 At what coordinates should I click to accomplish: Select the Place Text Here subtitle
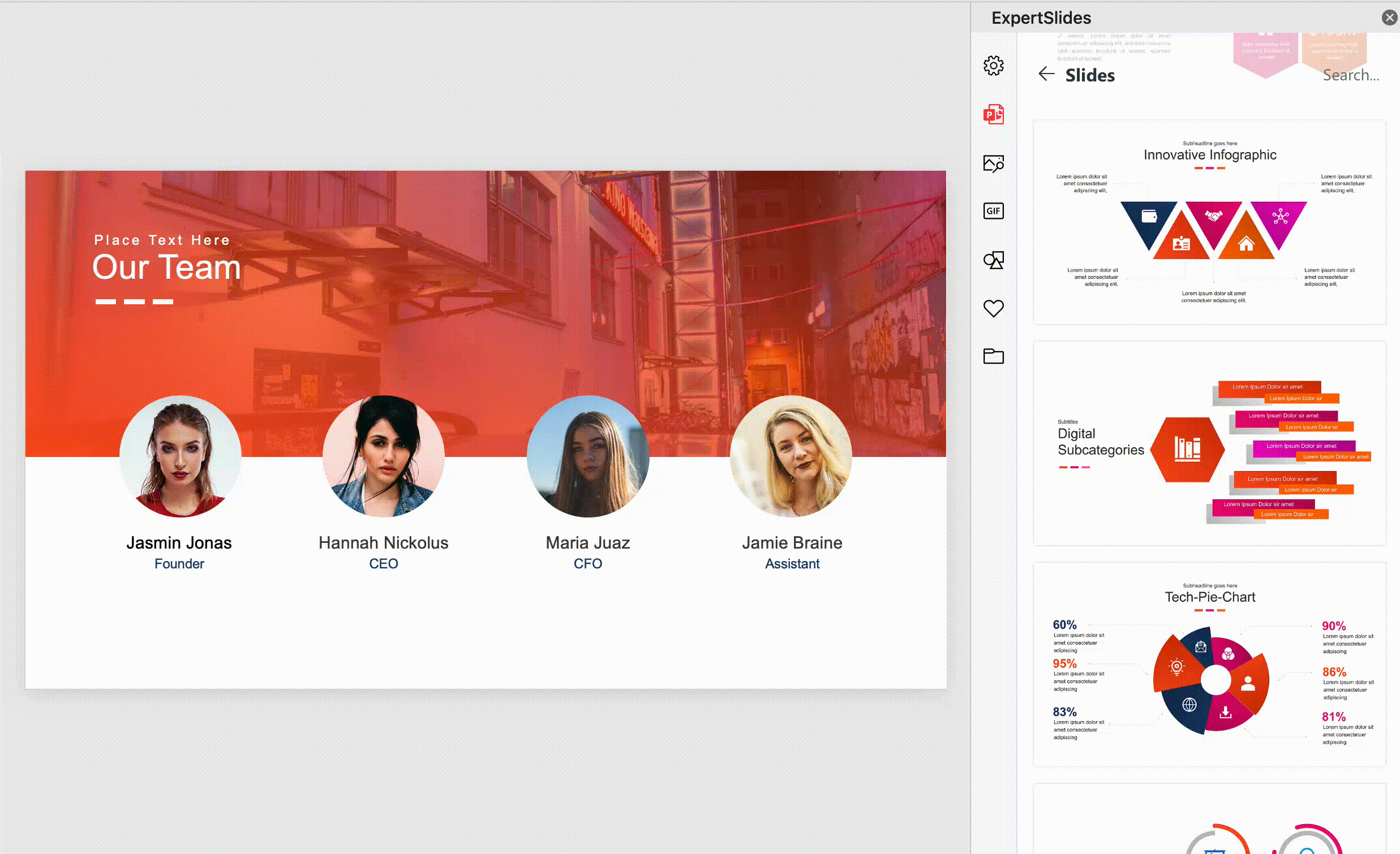[x=162, y=240]
